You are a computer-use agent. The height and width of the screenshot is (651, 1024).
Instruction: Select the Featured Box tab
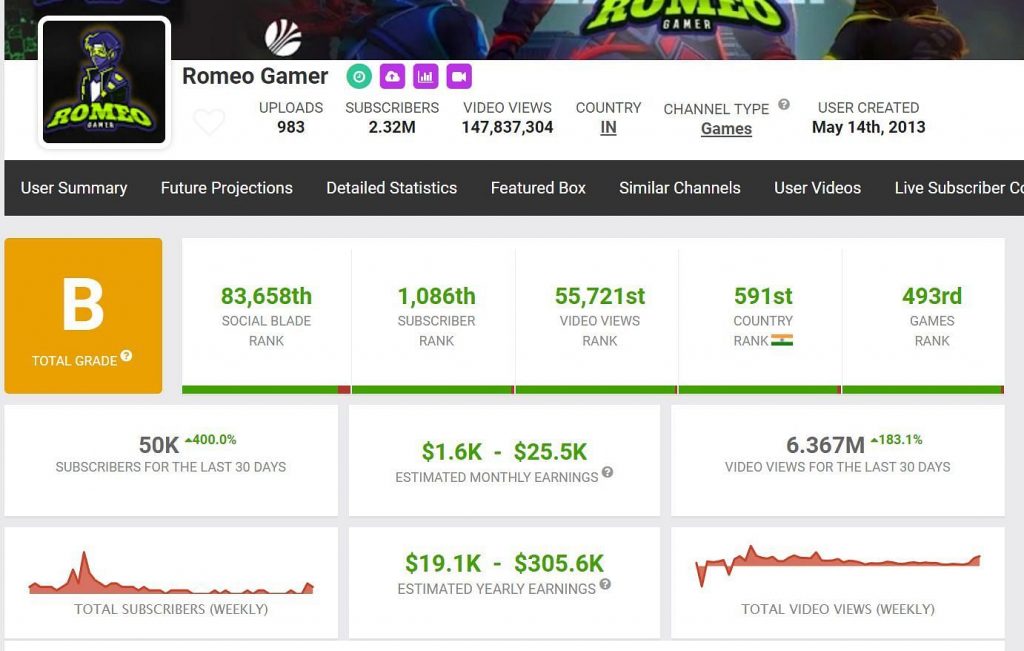[538, 188]
